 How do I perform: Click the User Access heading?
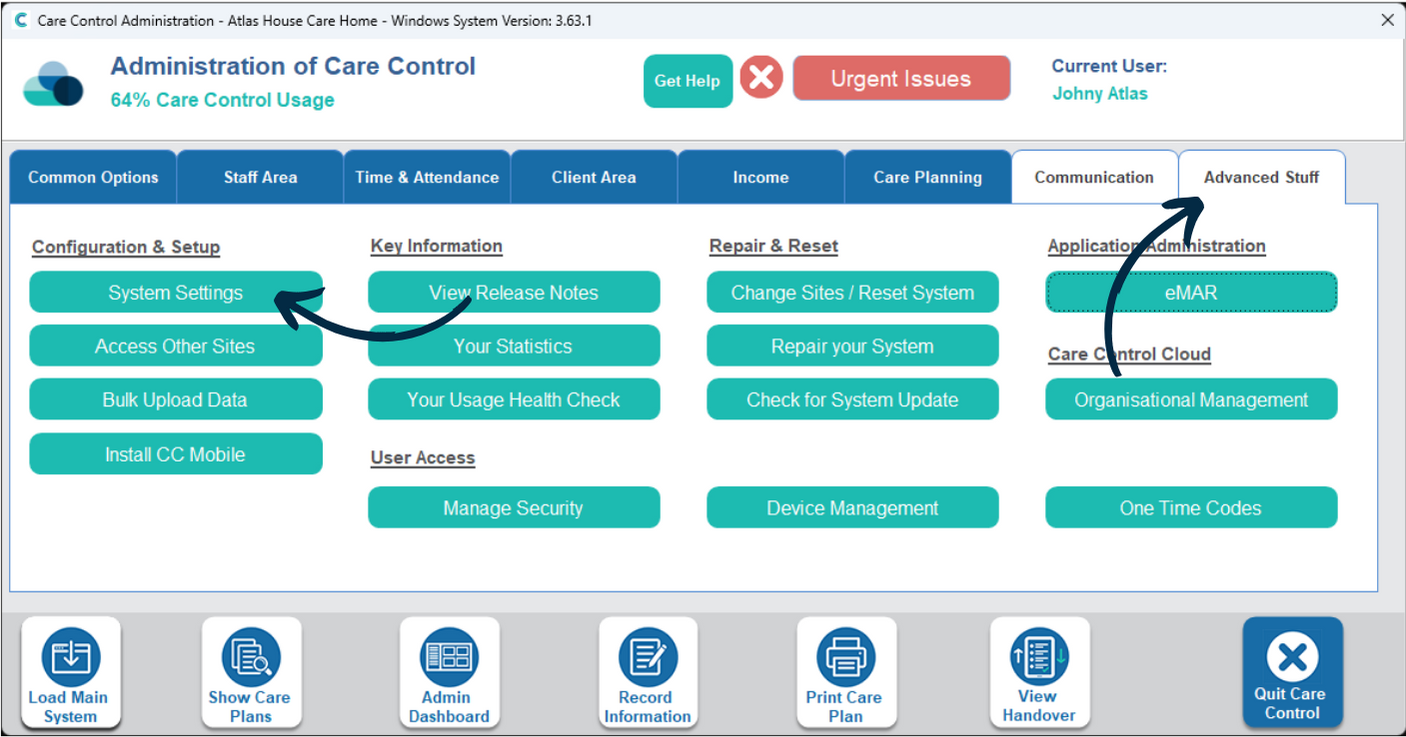click(422, 458)
